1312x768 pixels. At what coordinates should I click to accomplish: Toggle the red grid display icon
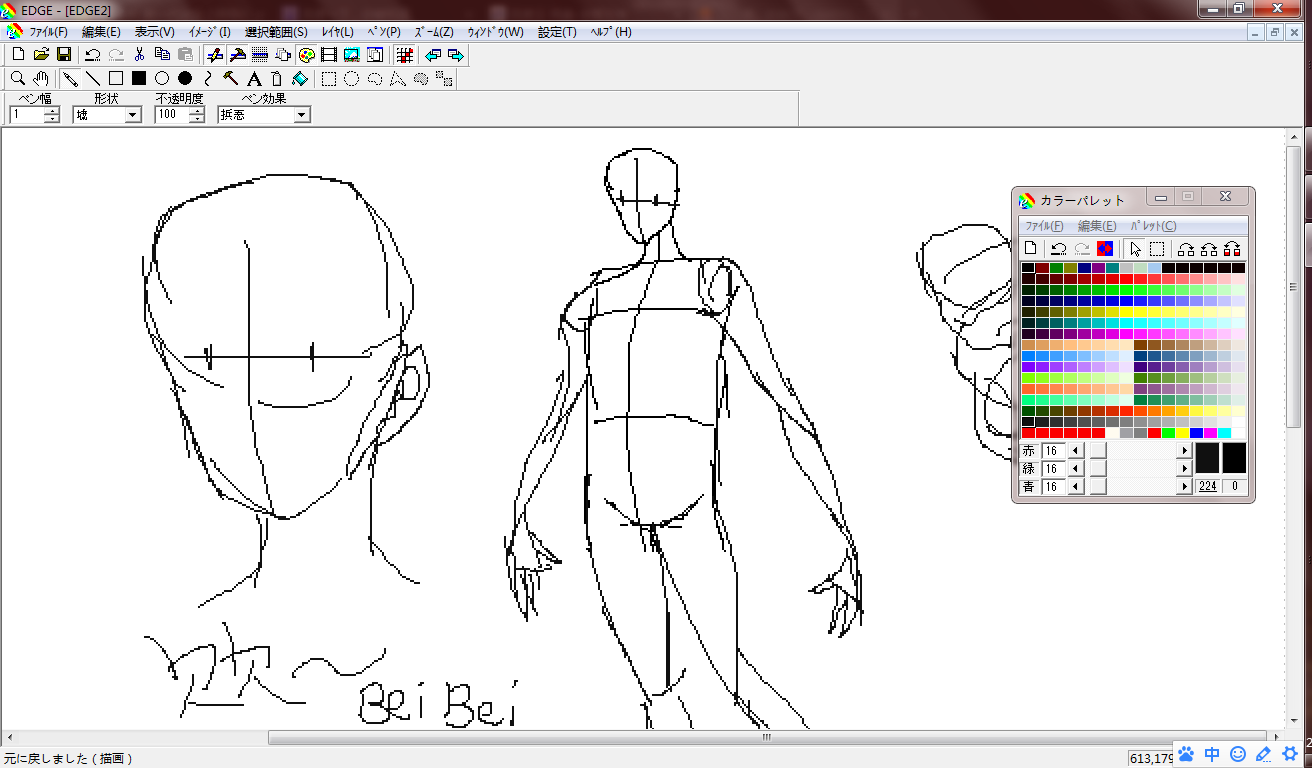404,54
